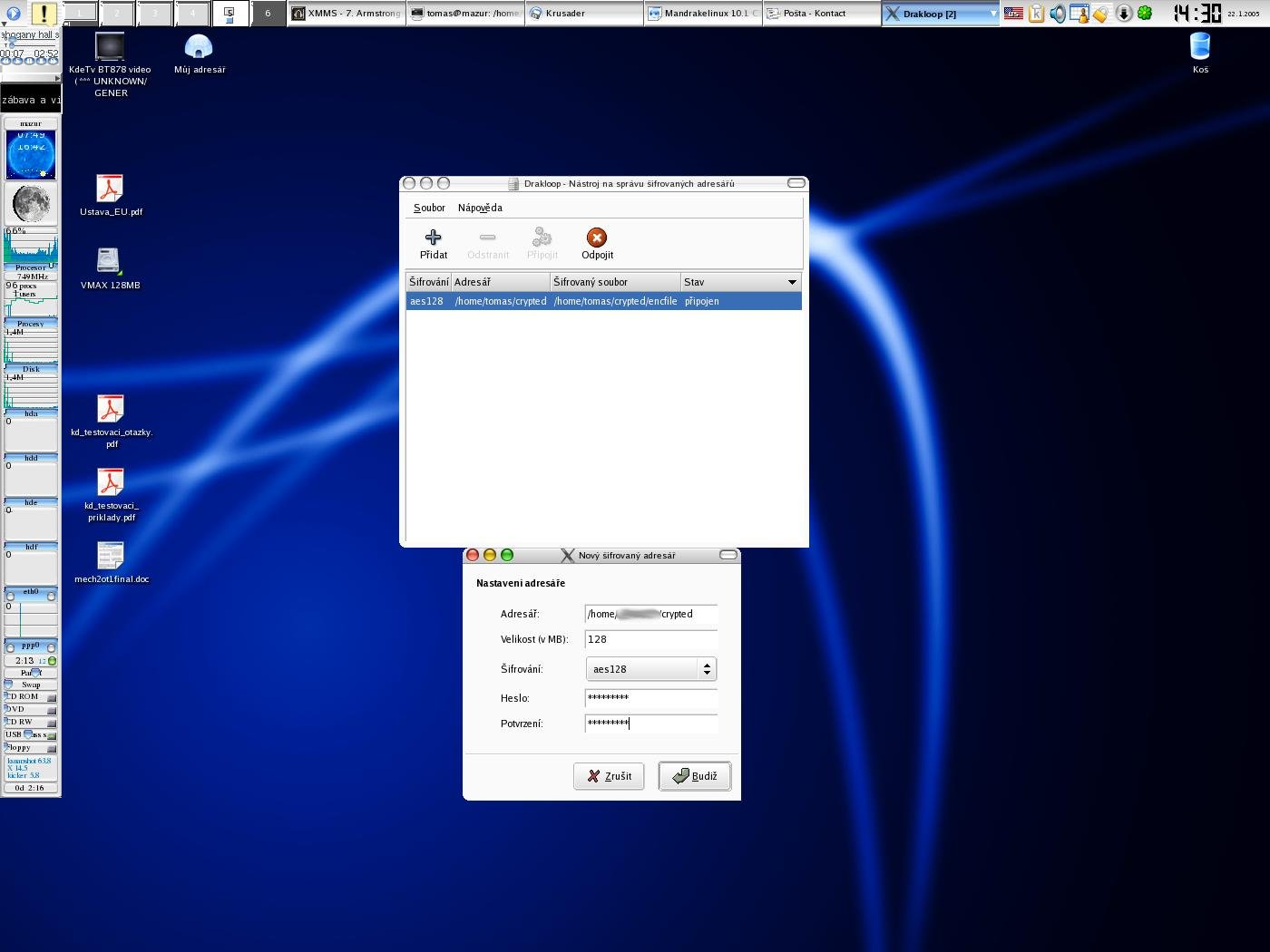Image resolution: width=1270 pixels, height=952 pixels.
Task: Open mech2ot1final.doc desktop document
Action: pyautogui.click(x=111, y=556)
